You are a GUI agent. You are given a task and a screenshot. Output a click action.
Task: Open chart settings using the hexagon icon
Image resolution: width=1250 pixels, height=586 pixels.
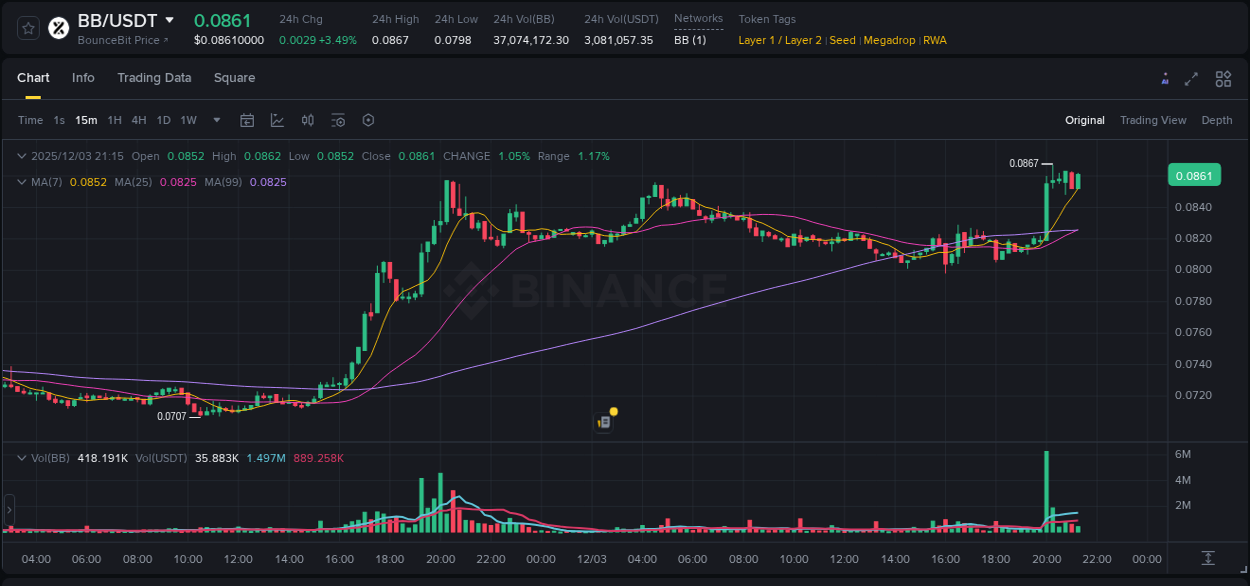(x=368, y=120)
